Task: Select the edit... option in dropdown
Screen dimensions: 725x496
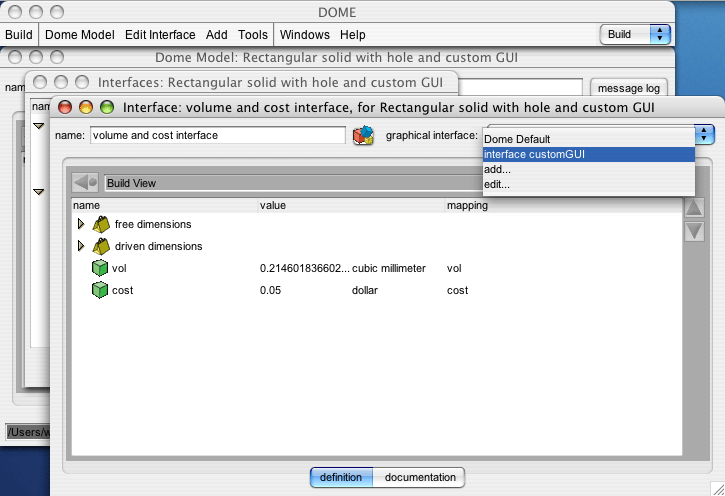Action: 589,184
